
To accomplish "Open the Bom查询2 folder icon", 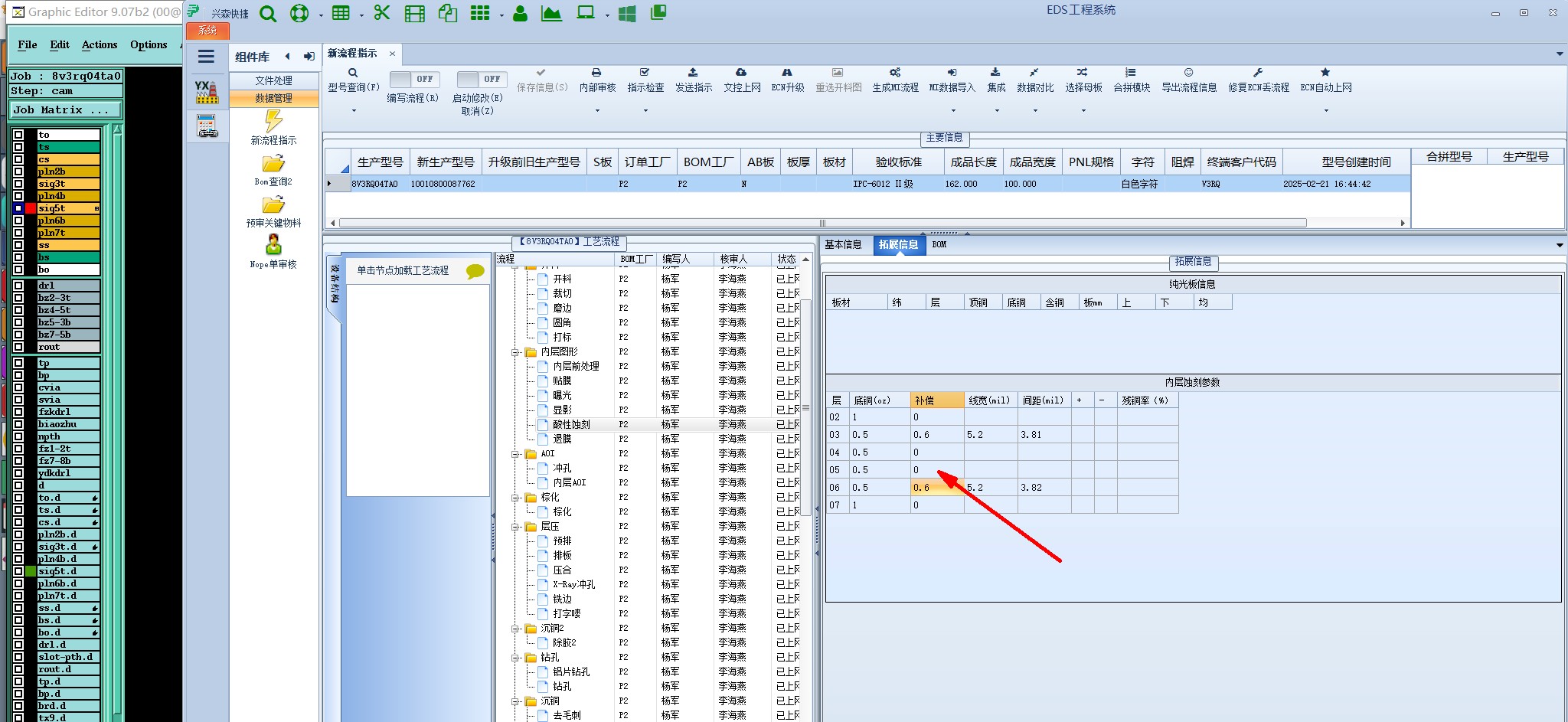I will pos(273,163).
